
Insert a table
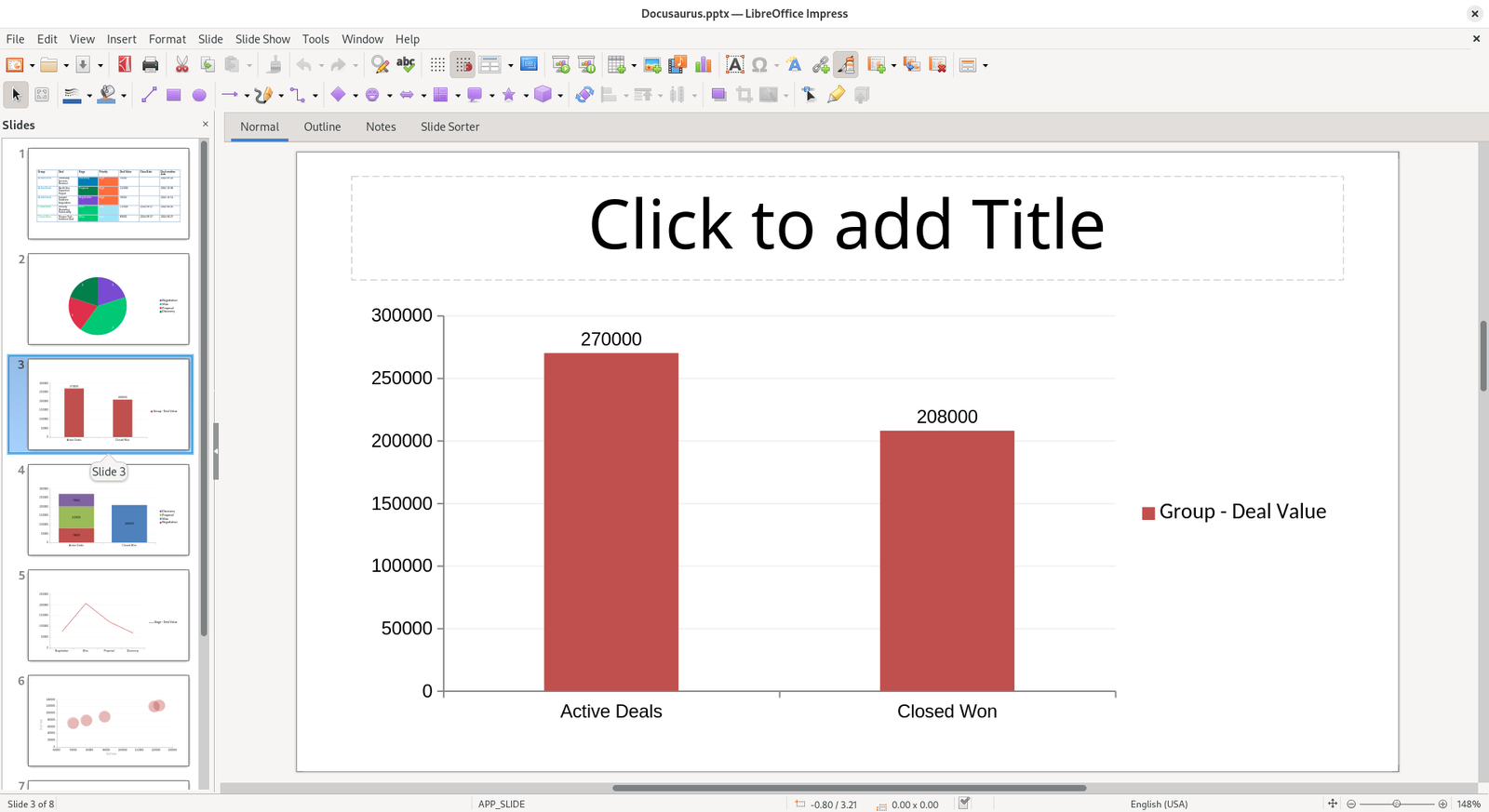(616, 64)
